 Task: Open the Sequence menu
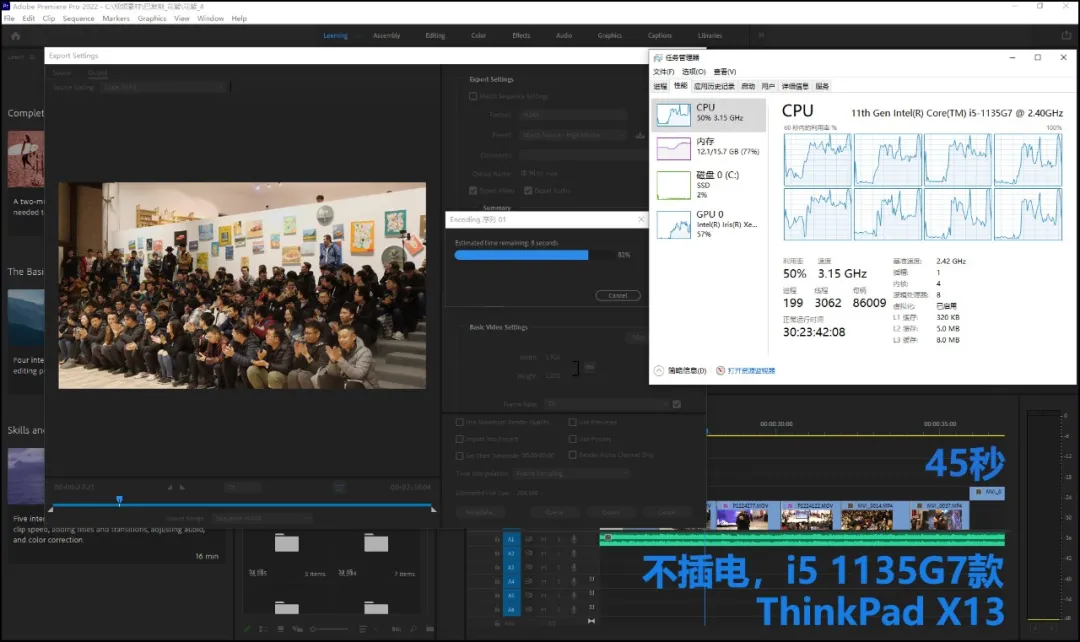(x=79, y=19)
